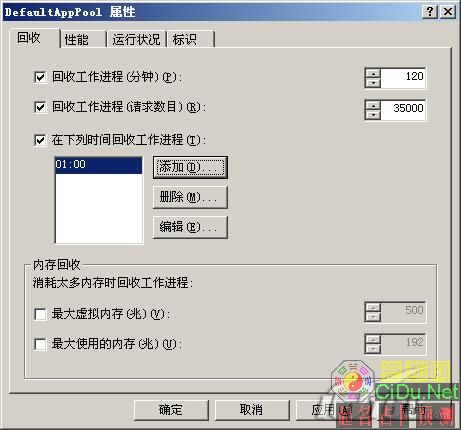Click the 编辑 button
461x430 pixels.
click(x=190, y=227)
